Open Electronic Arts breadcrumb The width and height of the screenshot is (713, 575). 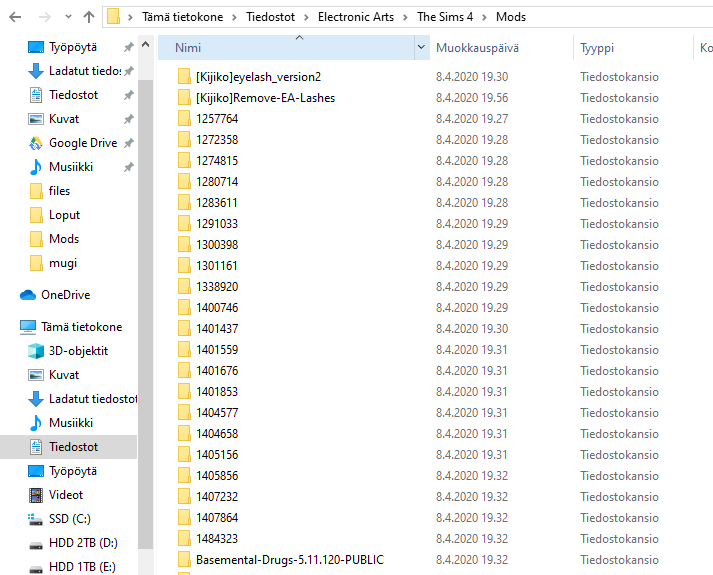(x=356, y=17)
